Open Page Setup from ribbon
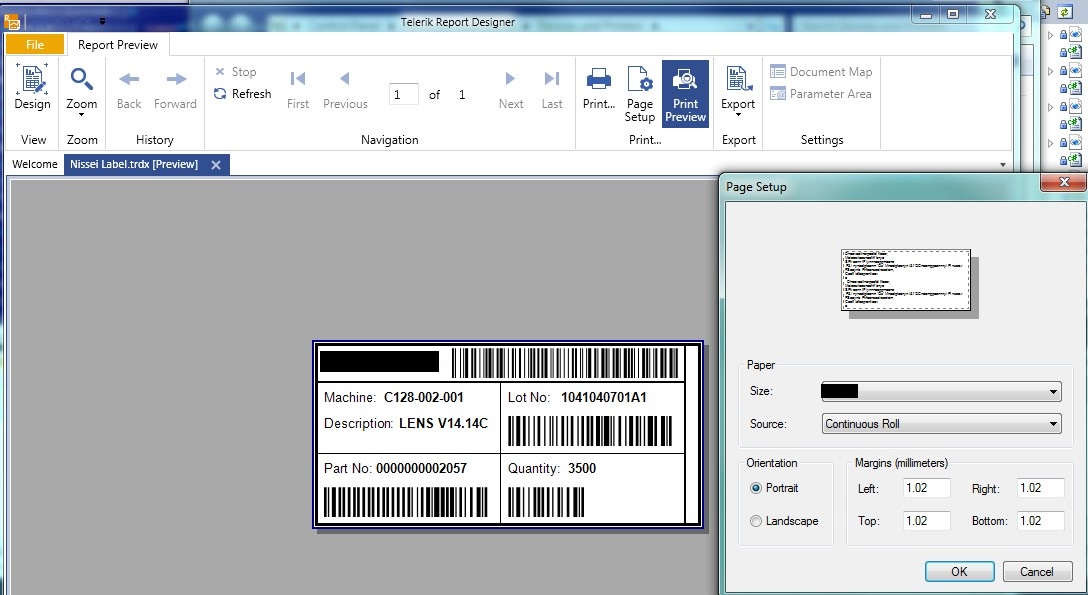The image size is (1088, 595). pyautogui.click(x=639, y=94)
